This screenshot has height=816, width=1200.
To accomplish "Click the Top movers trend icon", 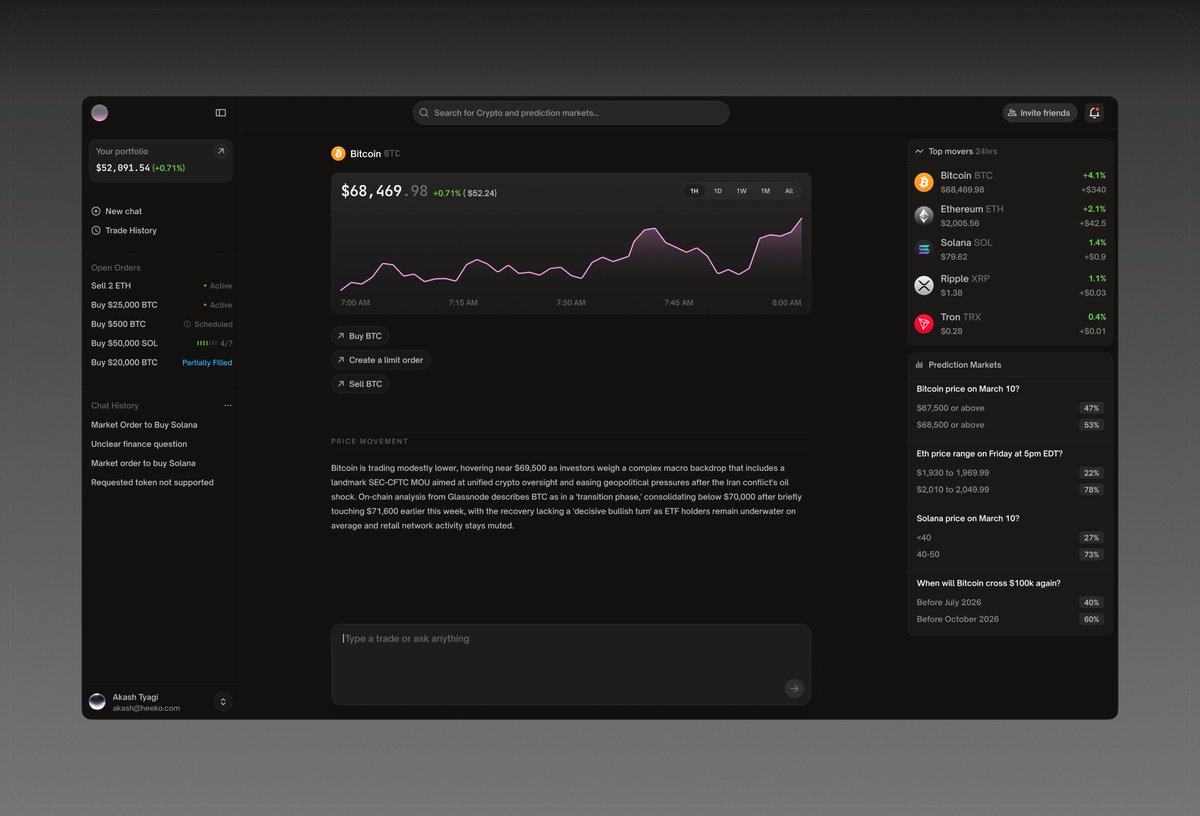I will [x=919, y=151].
